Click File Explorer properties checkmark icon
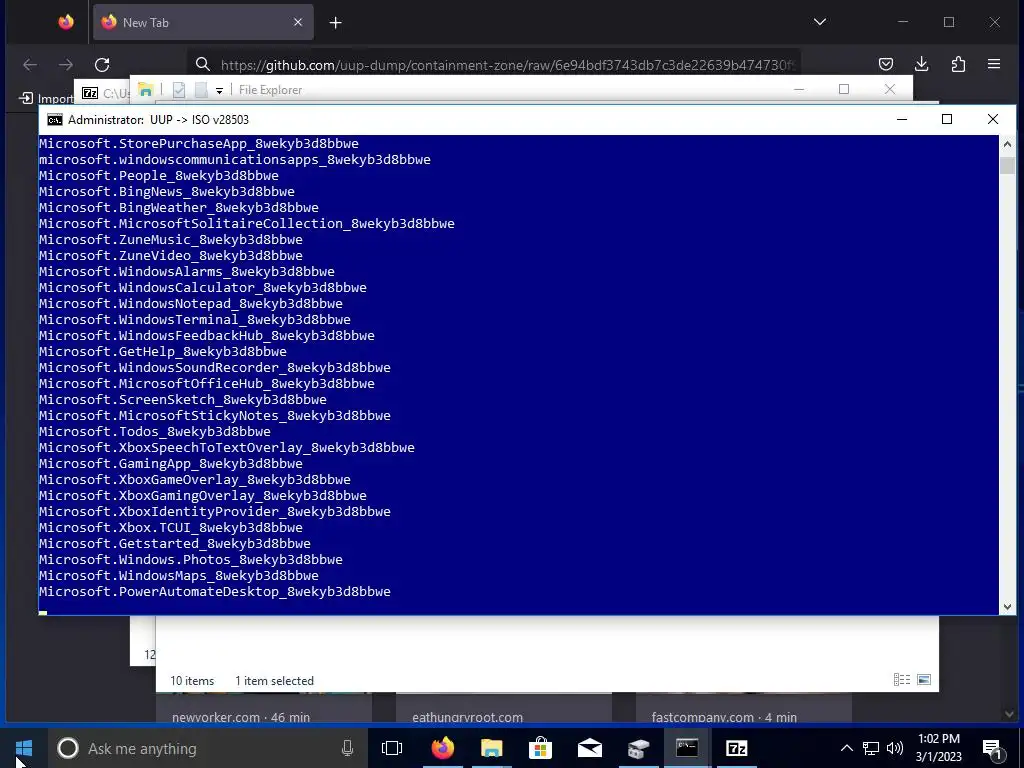 pyautogui.click(x=179, y=90)
